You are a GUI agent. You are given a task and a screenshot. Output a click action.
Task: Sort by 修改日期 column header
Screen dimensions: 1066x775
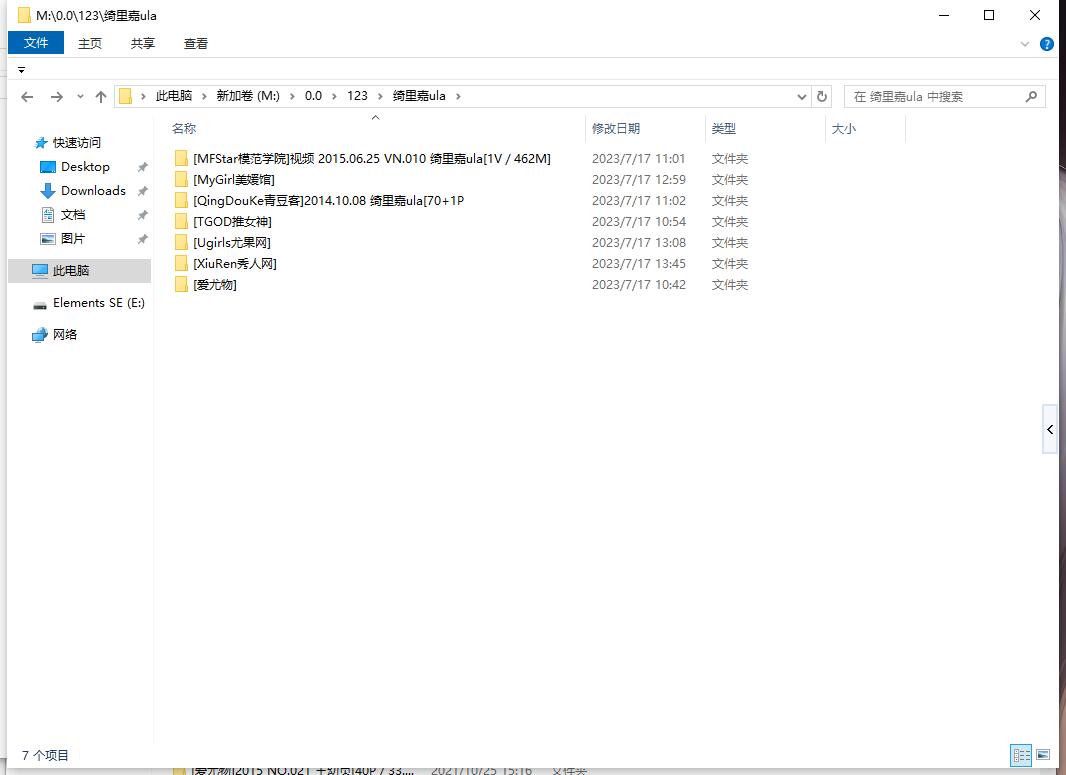pos(616,129)
